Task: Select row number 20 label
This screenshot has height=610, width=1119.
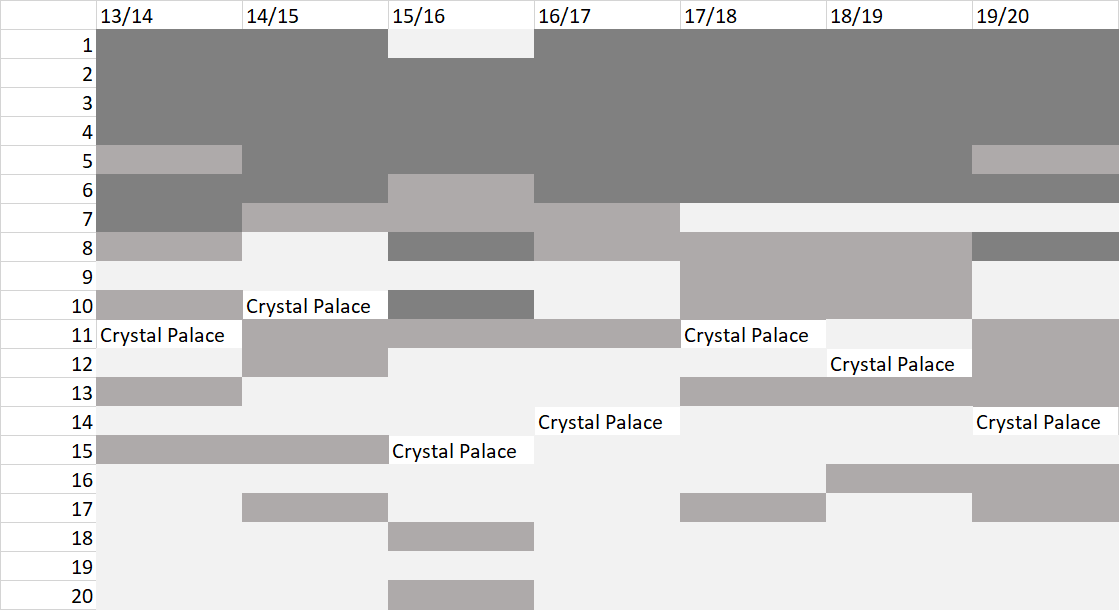Action: (83, 596)
